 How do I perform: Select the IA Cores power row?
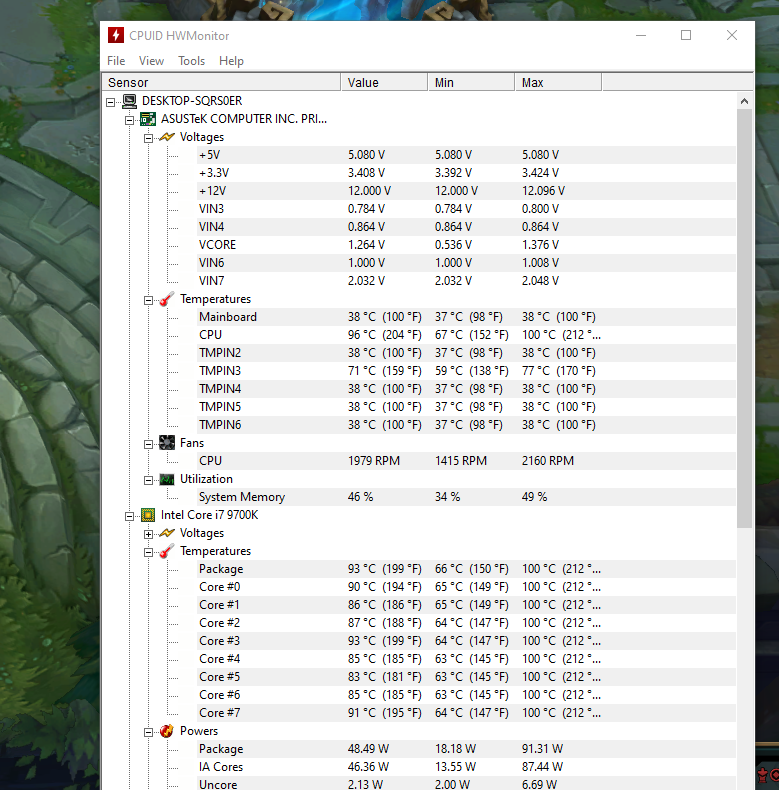pyautogui.click(x=466, y=767)
